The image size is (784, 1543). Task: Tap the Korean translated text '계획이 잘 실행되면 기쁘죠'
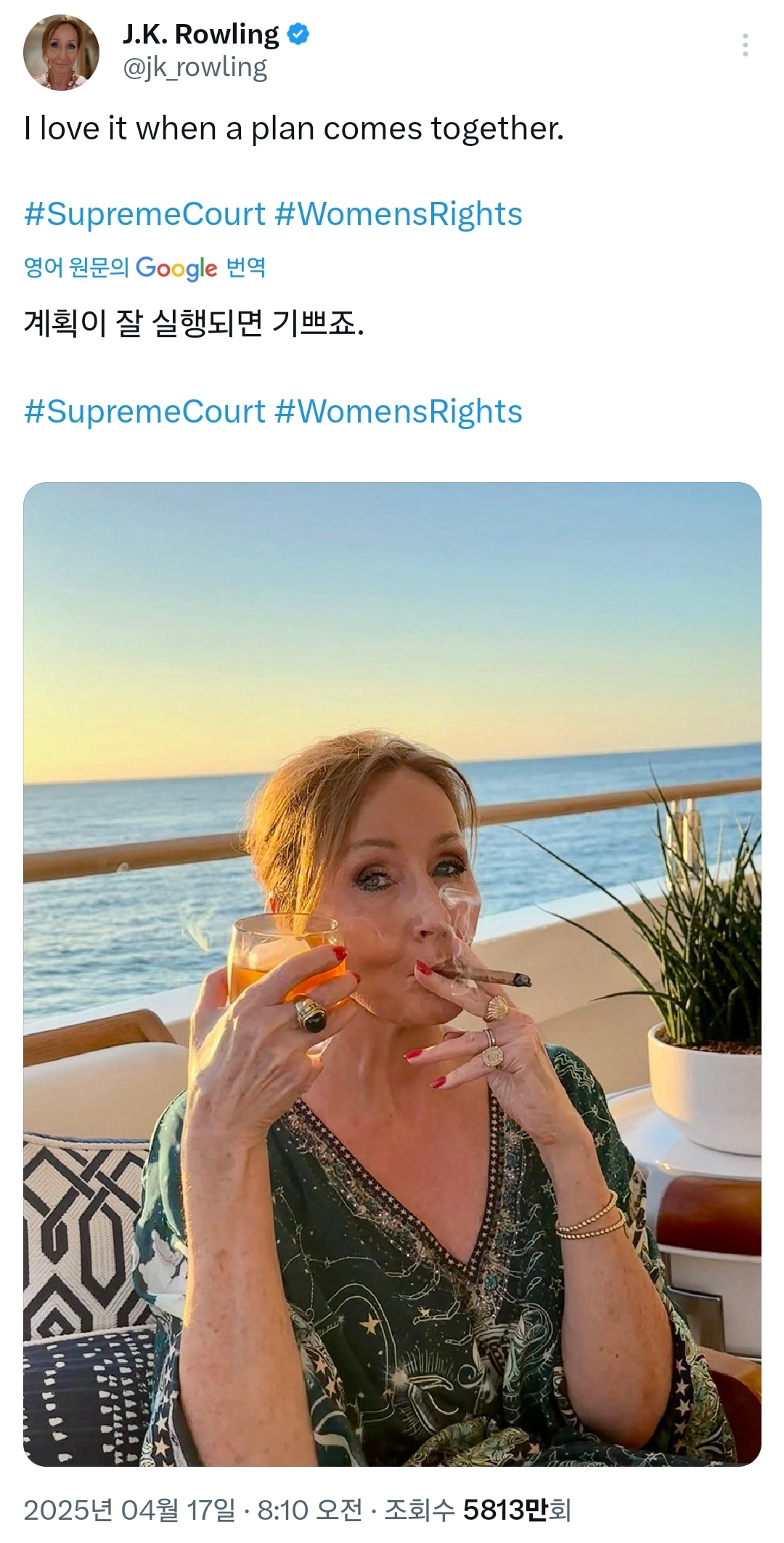pos(194,322)
